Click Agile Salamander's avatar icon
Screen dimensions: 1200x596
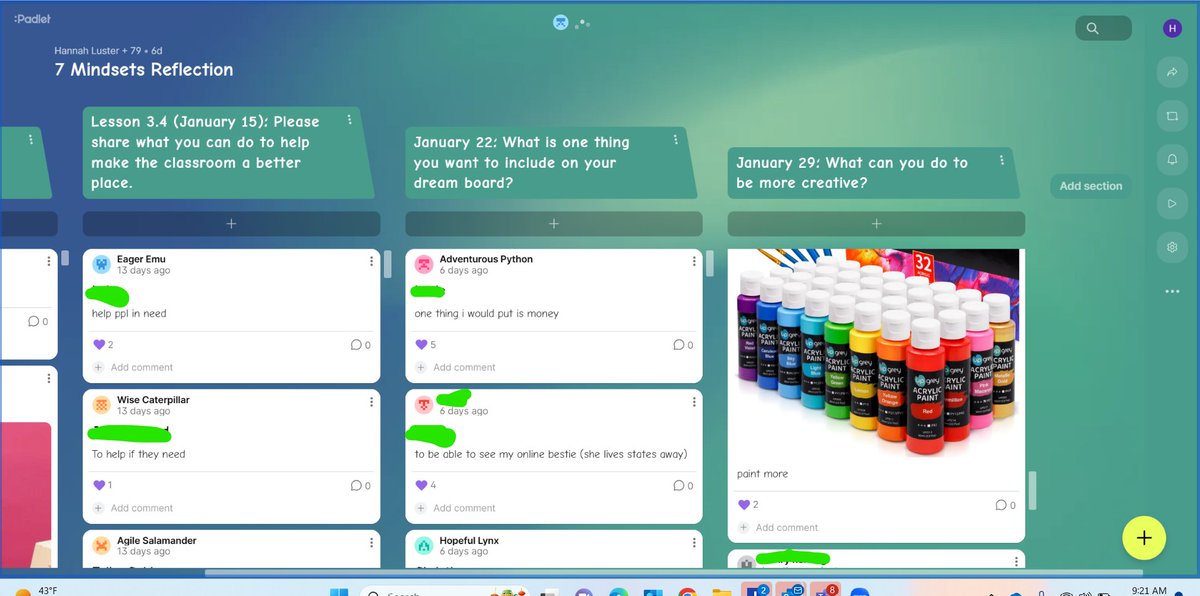pyautogui.click(x=101, y=546)
